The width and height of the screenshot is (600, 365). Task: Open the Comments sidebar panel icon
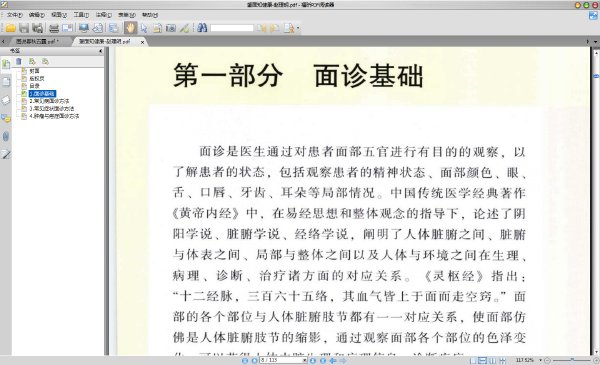click(x=6, y=118)
